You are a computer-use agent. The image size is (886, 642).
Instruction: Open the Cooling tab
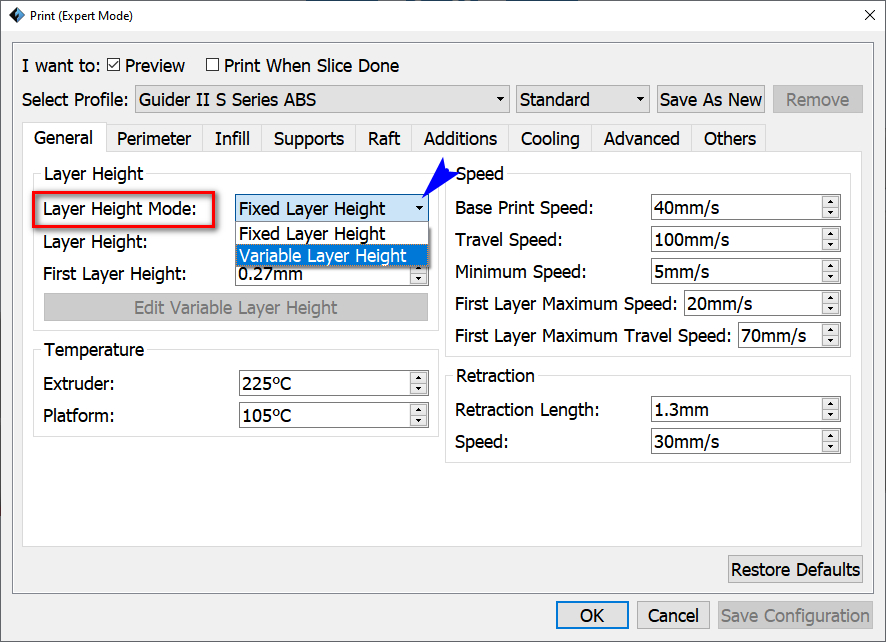coord(550,138)
